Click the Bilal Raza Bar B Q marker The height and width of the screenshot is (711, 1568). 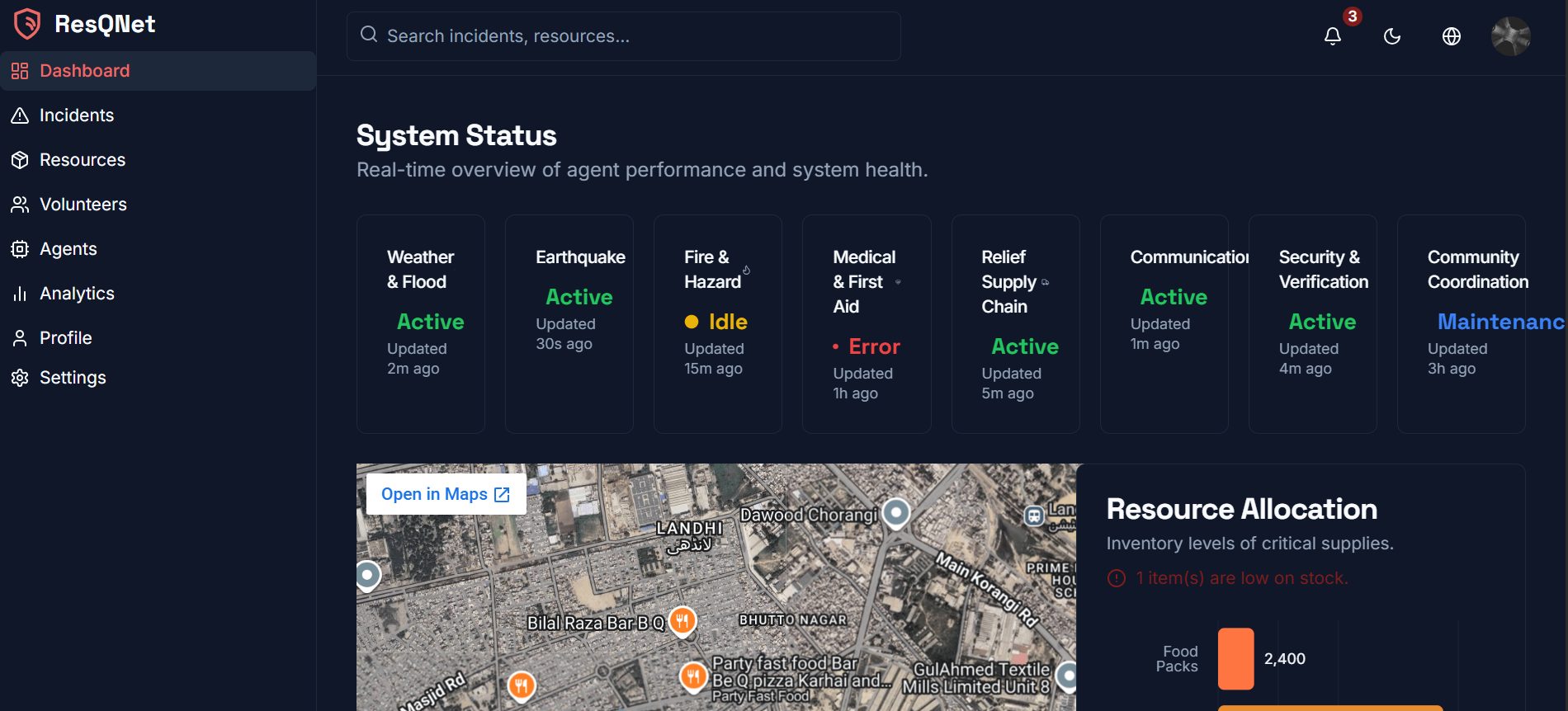[x=682, y=619]
